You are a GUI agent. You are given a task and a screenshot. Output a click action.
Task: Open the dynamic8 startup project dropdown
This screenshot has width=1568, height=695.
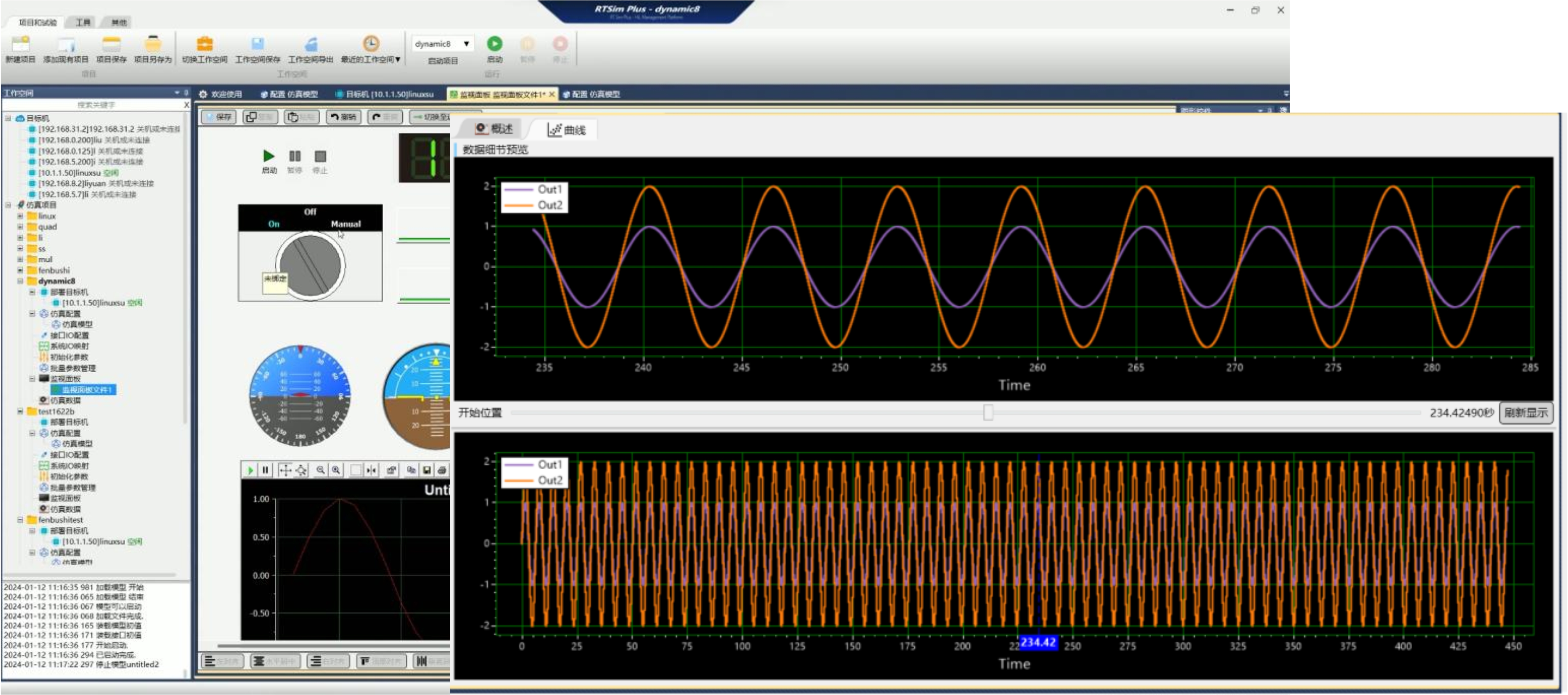pos(466,44)
